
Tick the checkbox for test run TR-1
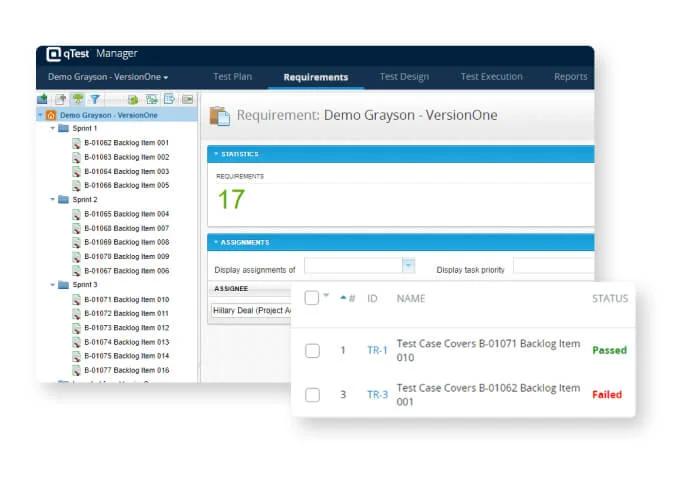point(312,350)
